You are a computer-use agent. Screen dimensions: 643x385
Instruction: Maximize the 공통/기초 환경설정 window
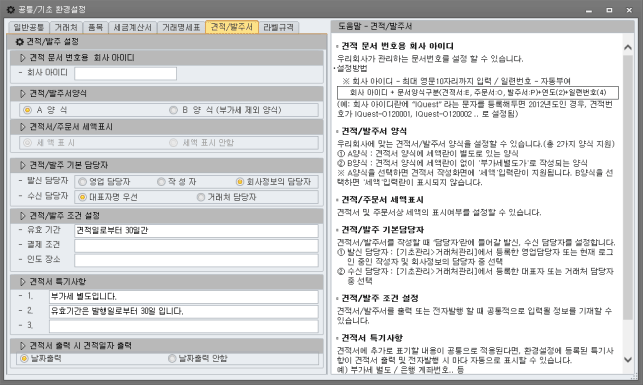pos(609,10)
